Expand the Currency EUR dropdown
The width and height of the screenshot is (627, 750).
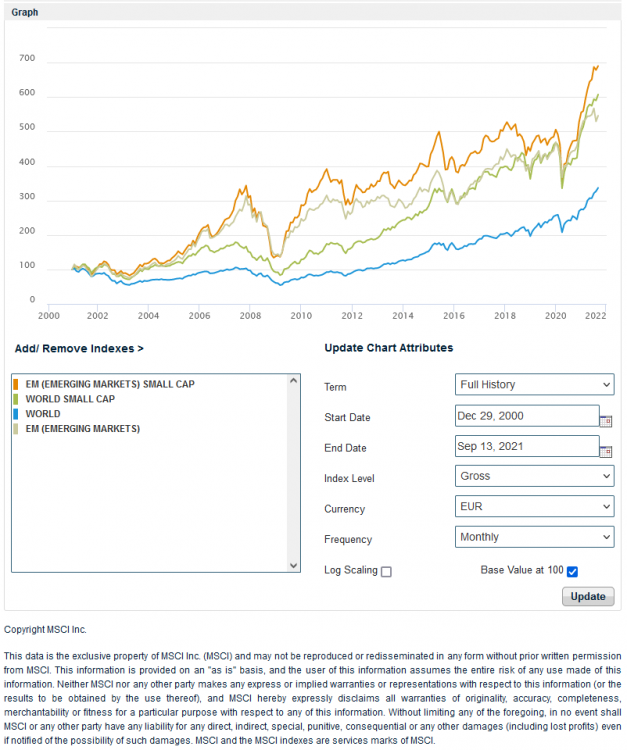(x=534, y=507)
